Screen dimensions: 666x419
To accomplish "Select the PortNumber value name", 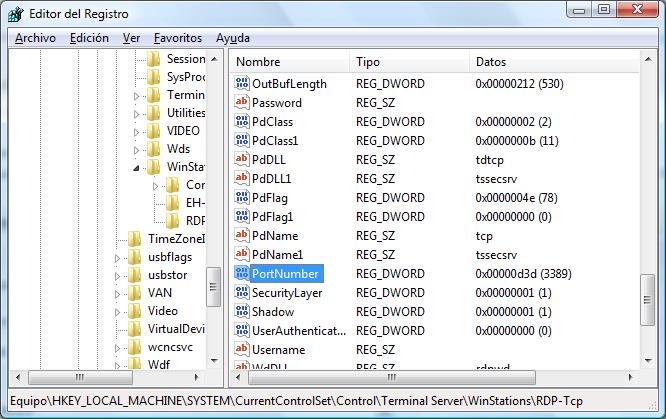I will pos(285,274).
